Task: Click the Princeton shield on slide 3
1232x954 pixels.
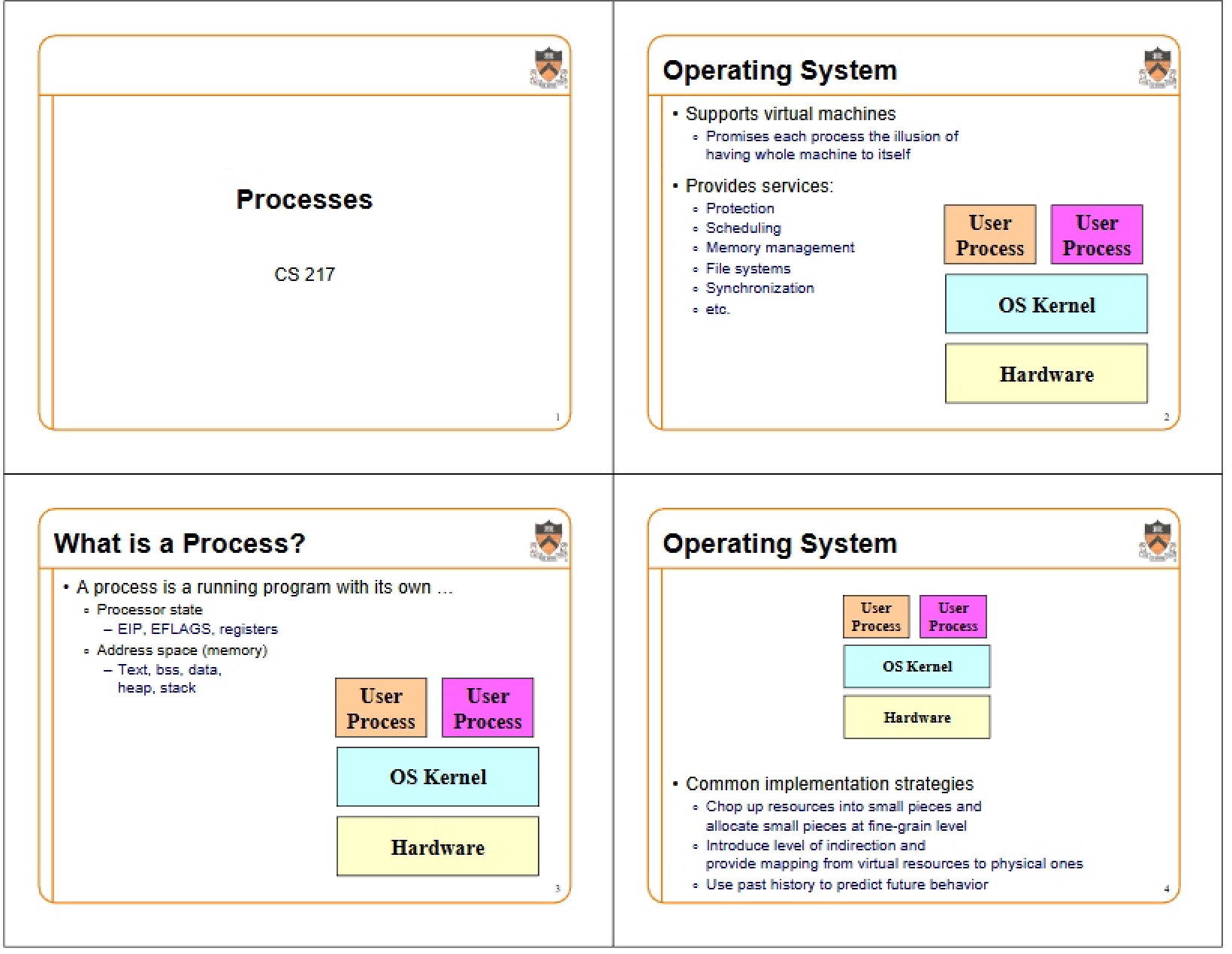Action: 549,541
